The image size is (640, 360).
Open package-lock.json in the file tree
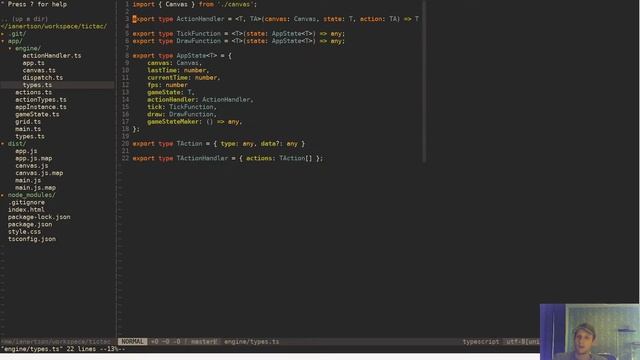click(x=39, y=218)
